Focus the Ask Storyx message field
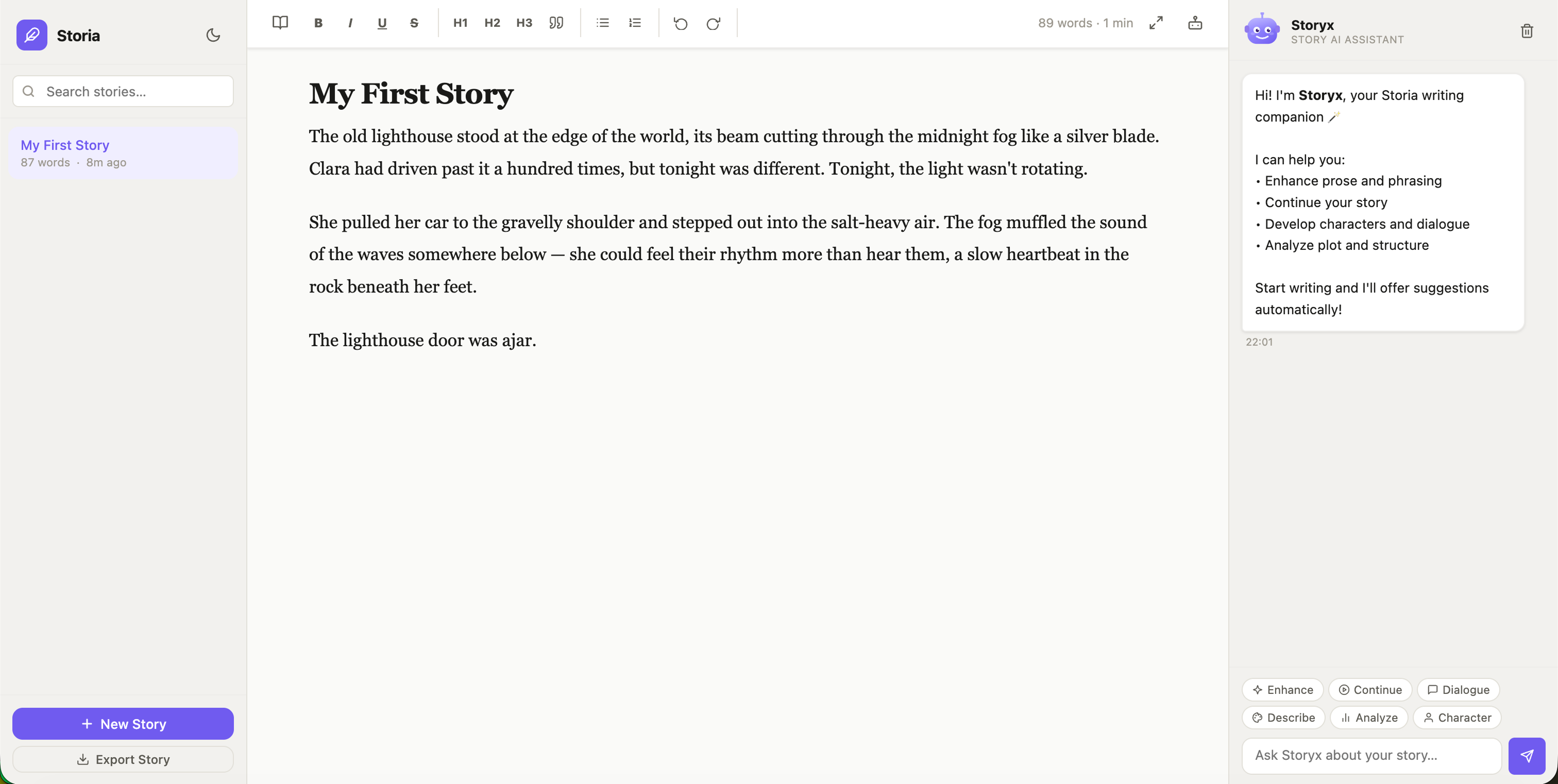Screen dimensions: 1558x784 [1371, 756]
